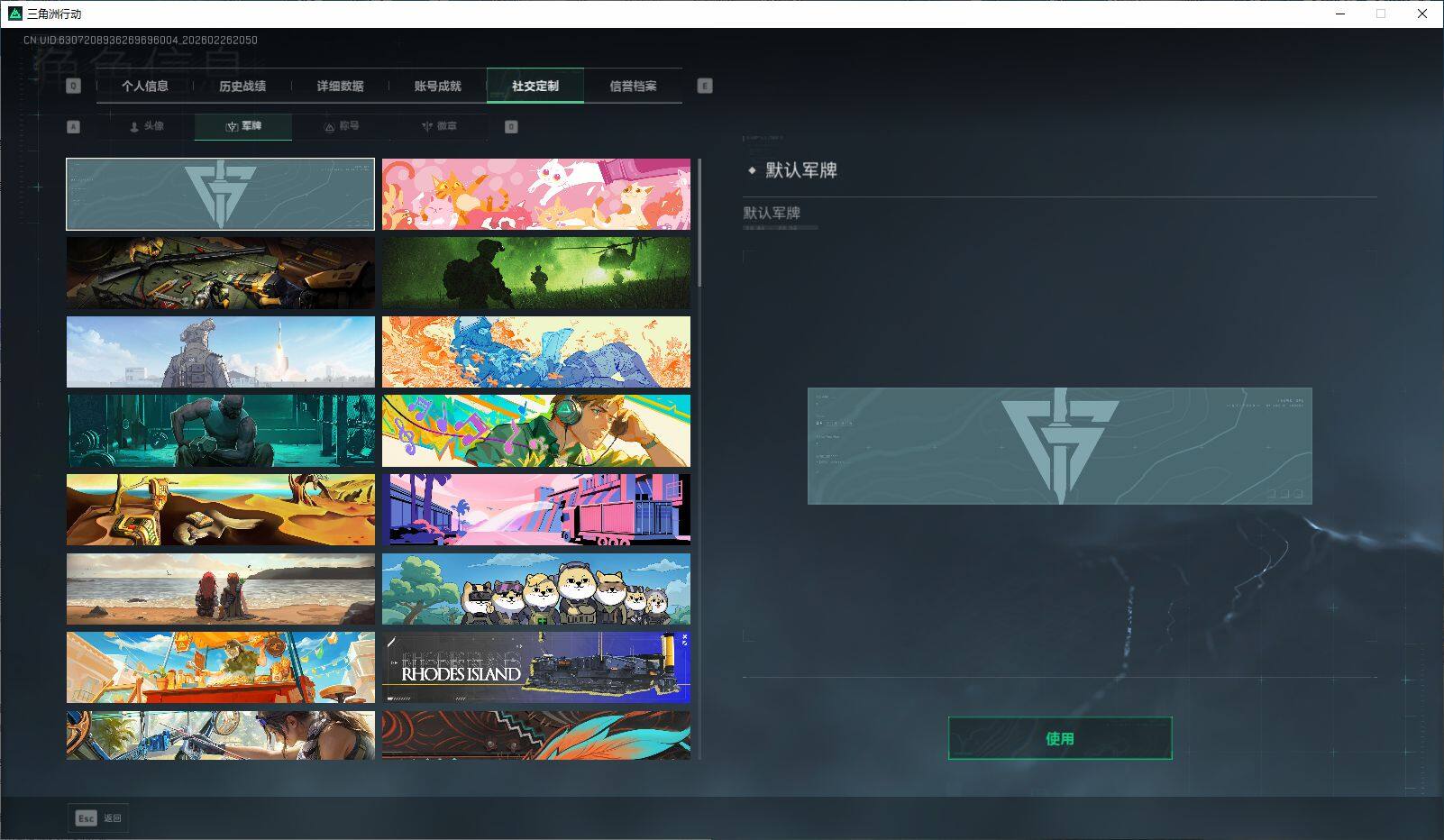Select the pink cats dog tag
Screen dimensions: 1444x840
click(x=536, y=194)
